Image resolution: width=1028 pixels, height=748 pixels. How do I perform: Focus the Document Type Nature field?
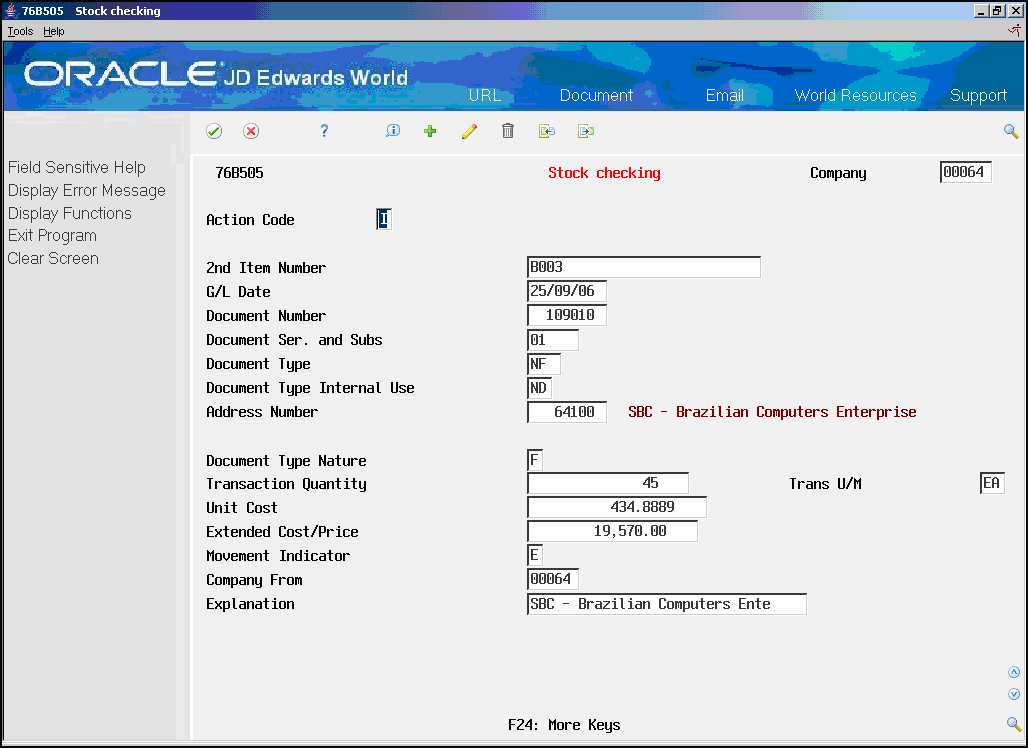[x=535, y=460]
